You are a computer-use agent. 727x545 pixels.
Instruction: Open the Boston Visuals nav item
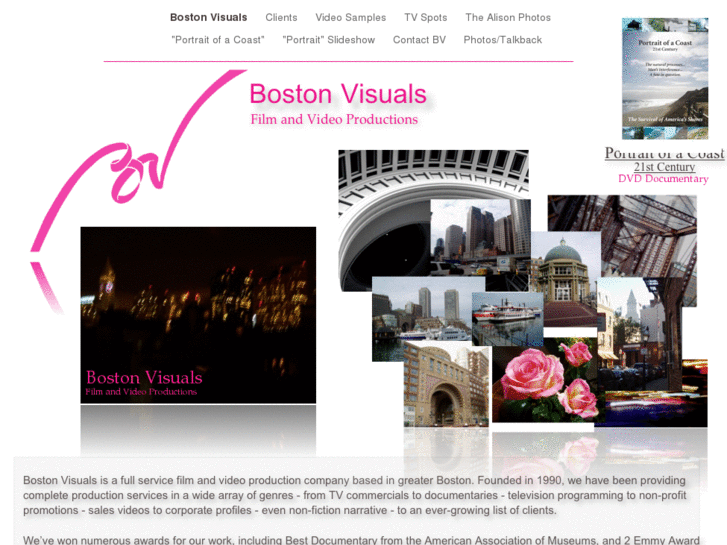tap(208, 18)
